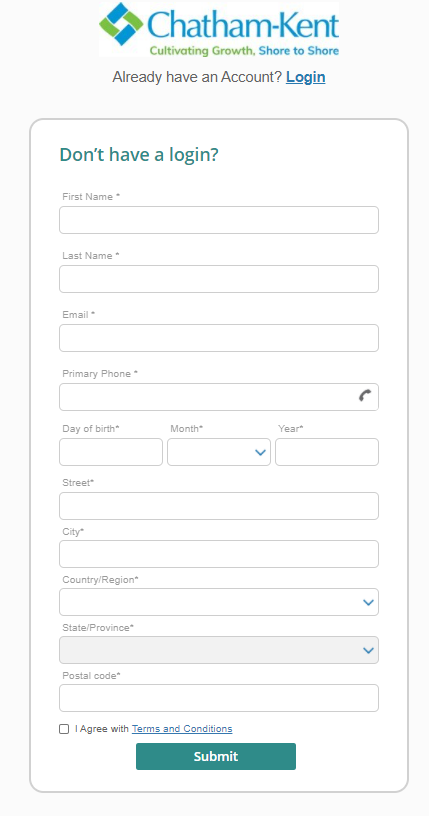Click the phone icon in Primary Phone

tap(365, 396)
